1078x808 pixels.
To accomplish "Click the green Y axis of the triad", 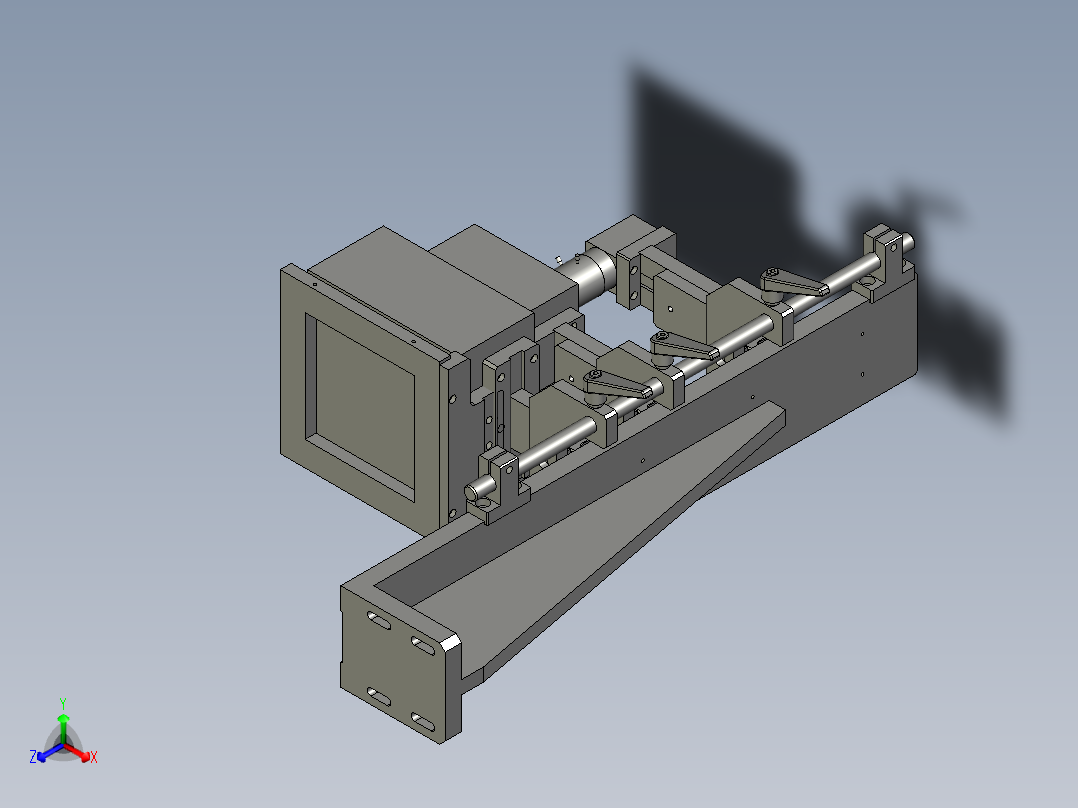I will (63, 723).
